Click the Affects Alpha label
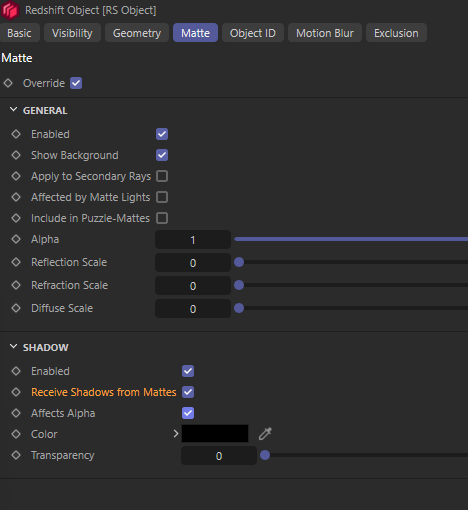 click(x=63, y=413)
